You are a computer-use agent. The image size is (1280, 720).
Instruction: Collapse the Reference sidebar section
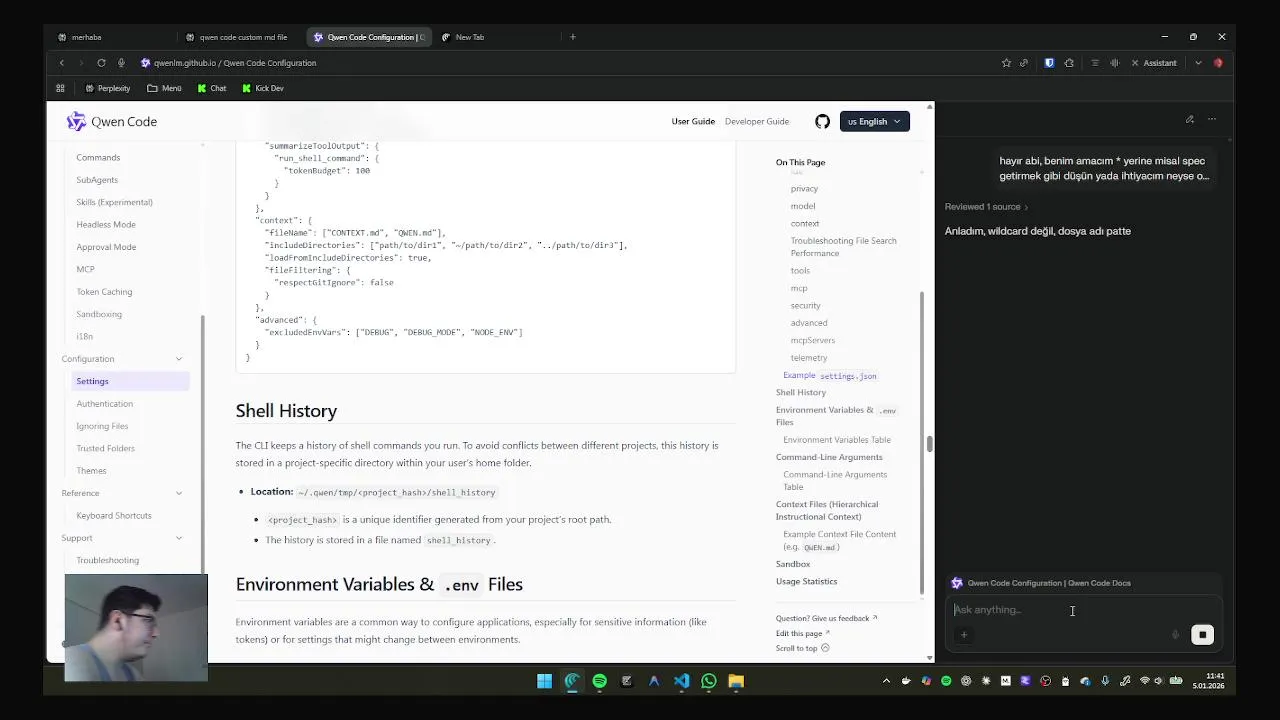[179, 493]
